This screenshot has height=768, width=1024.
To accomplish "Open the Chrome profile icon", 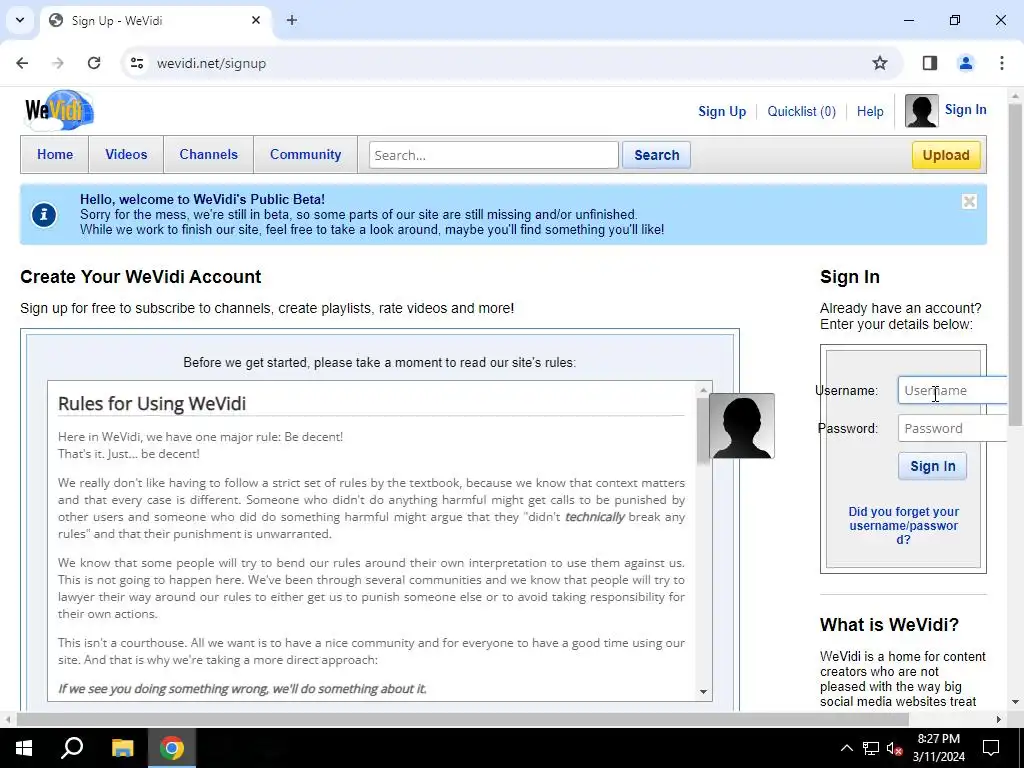I will coord(965,63).
